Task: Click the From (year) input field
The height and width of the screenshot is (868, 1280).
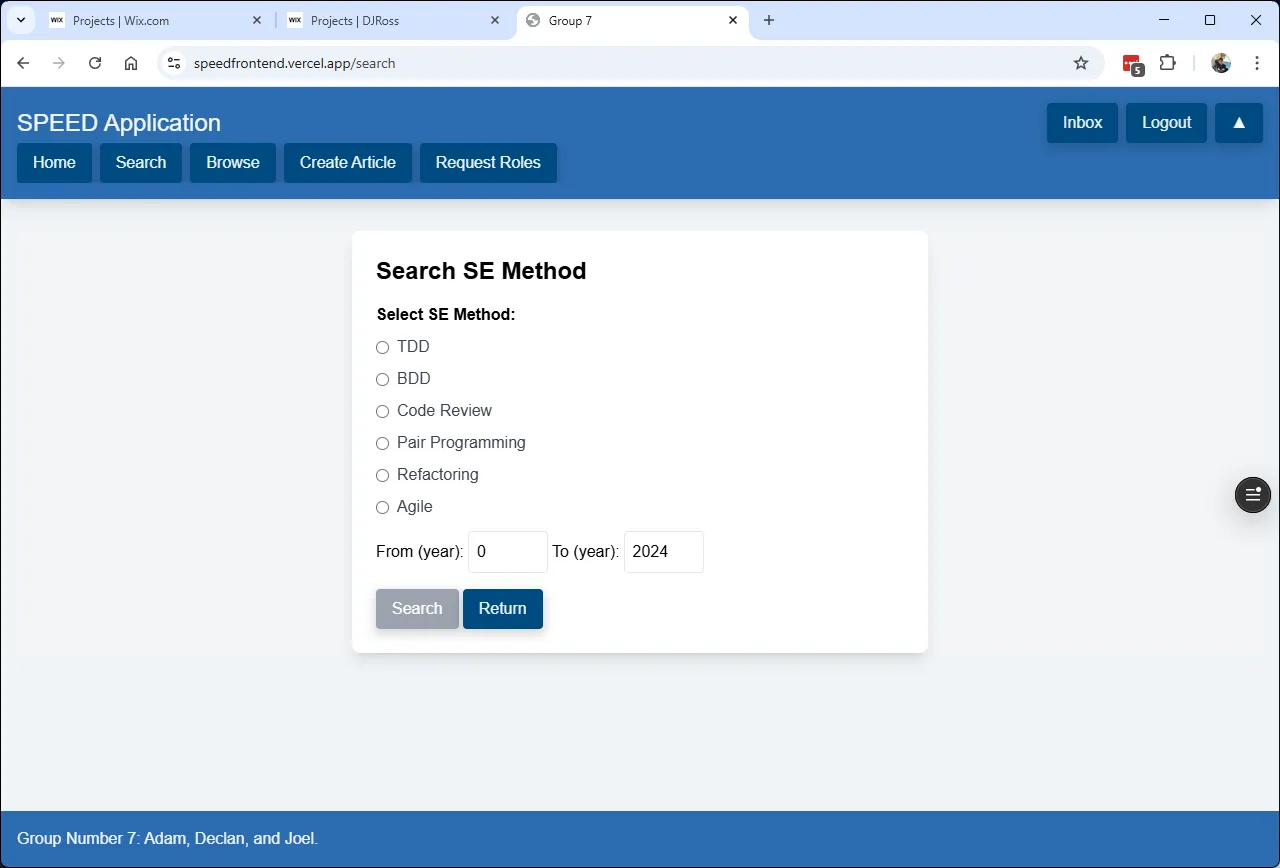Action: coord(508,552)
